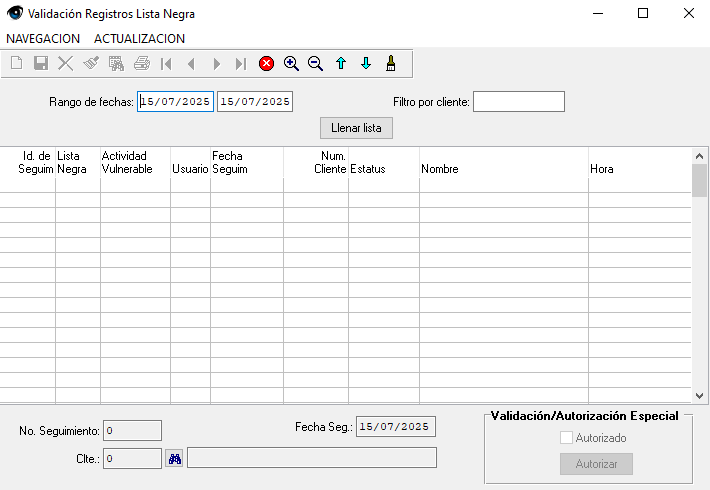710x490 pixels.
Task: Click the zoom in magnifier icon
Action: [x=292, y=63]
